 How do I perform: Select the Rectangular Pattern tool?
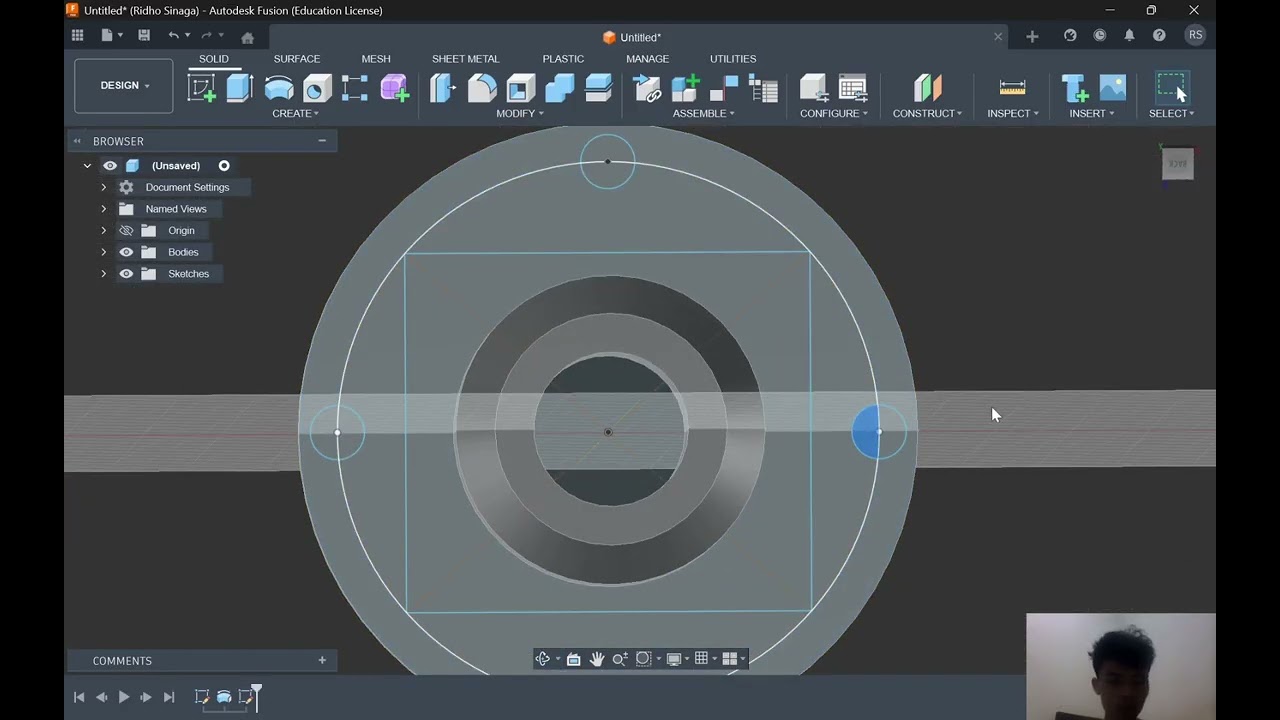click(x=355, y=88)
